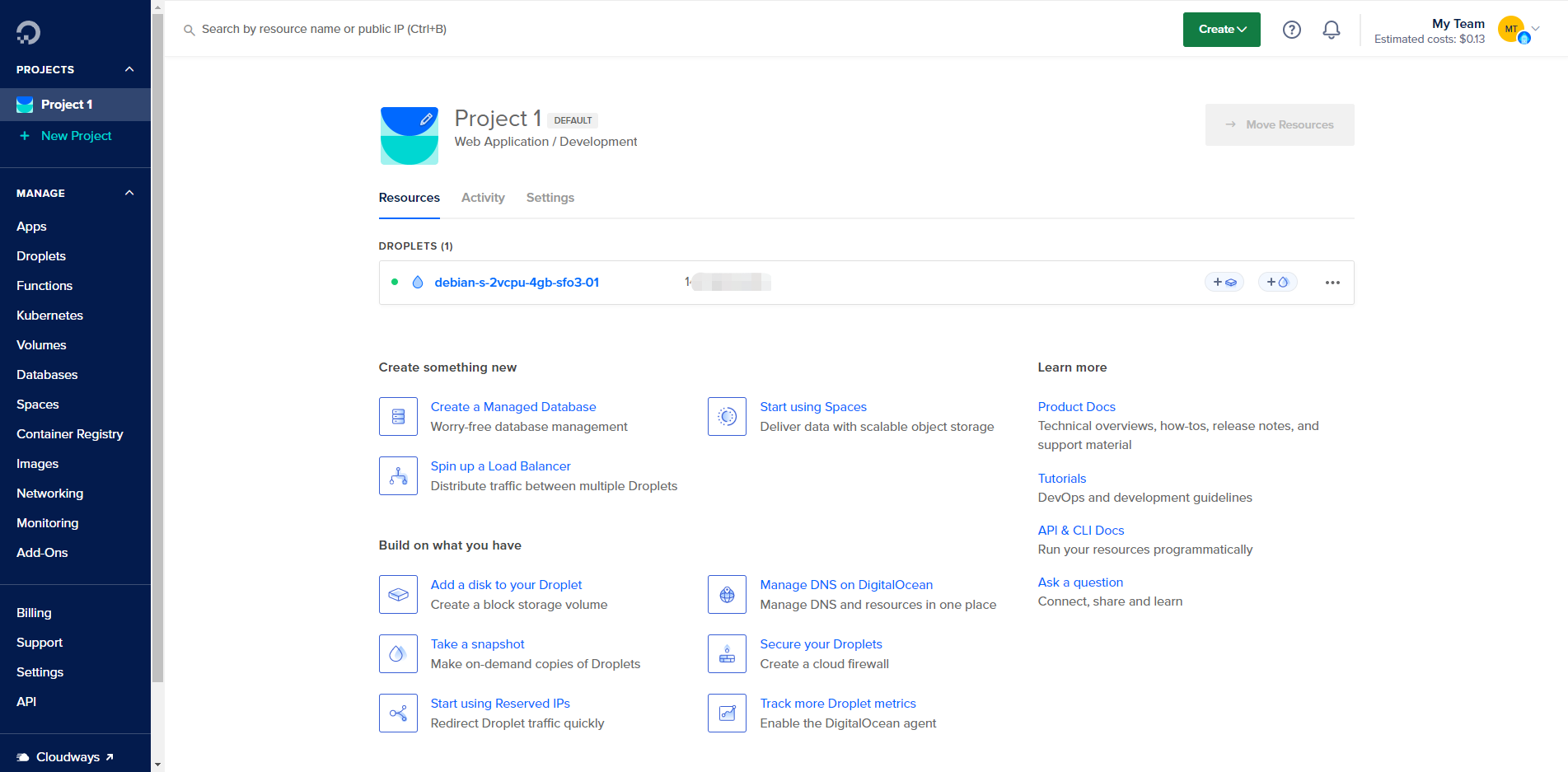Open the debian-s-2vcpu-4gb-sfo3-01 droplet link

[x=517, y=283]
